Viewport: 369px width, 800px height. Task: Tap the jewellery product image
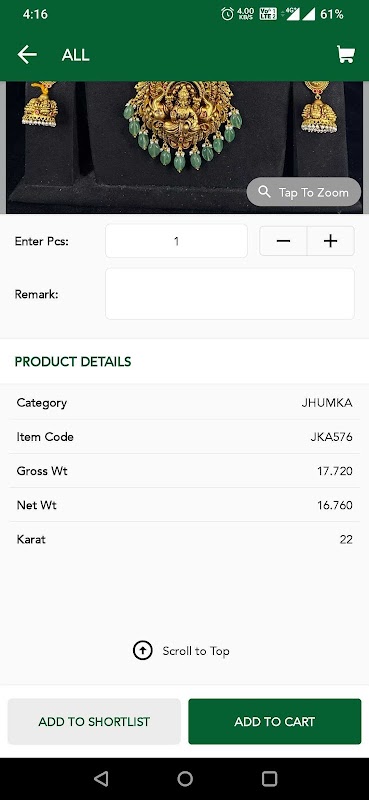184,147
